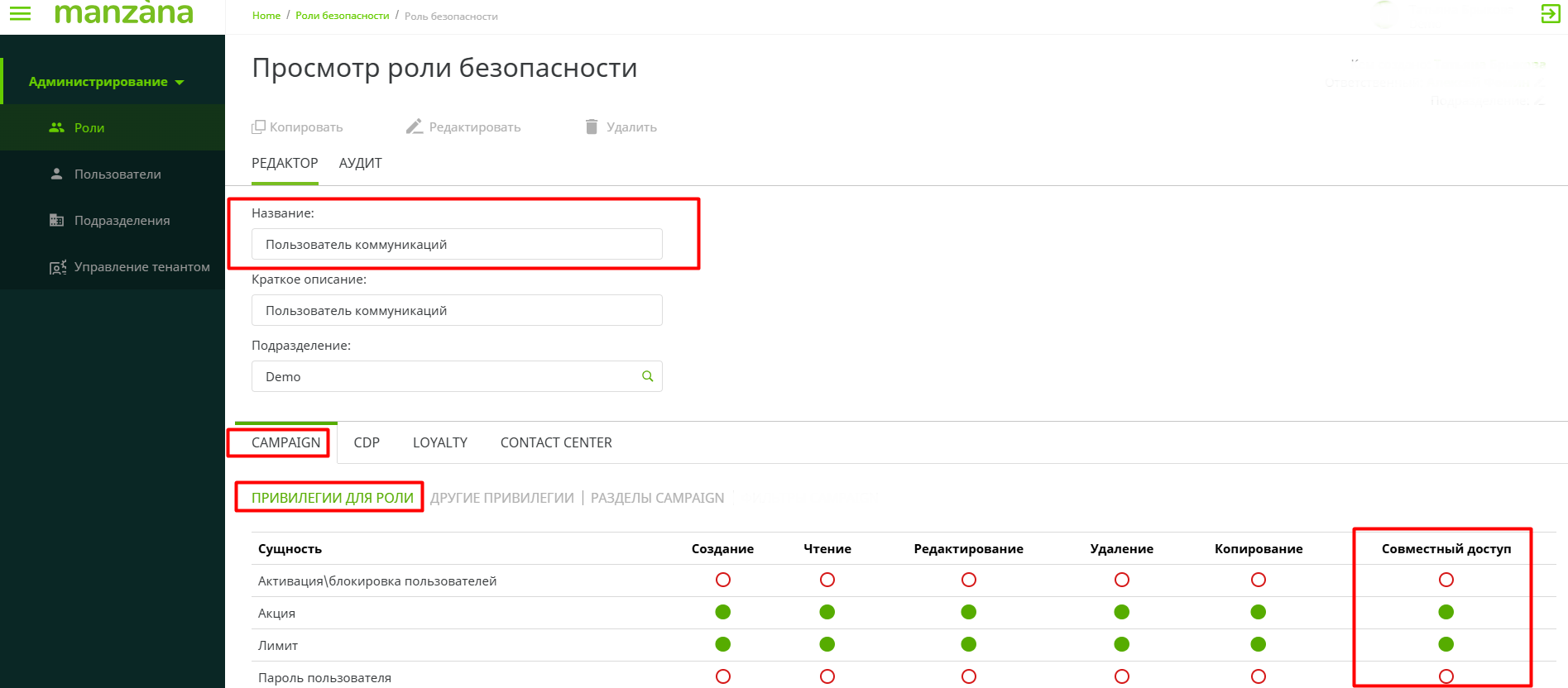Screen dimensions: 1568x688
Task: Toggle Создание privilege for Акция
Action: [x=722, y=612]
